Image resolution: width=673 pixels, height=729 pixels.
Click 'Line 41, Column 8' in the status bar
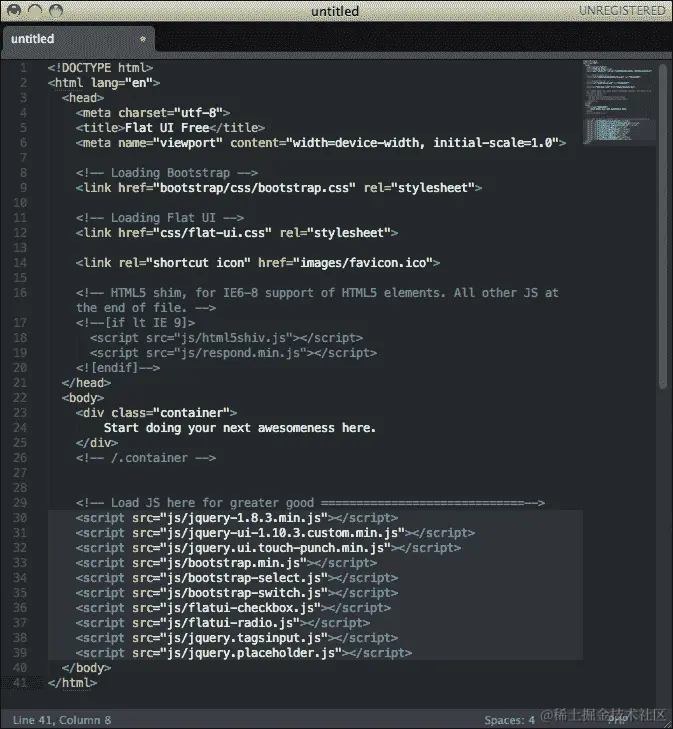click(62, 720)
